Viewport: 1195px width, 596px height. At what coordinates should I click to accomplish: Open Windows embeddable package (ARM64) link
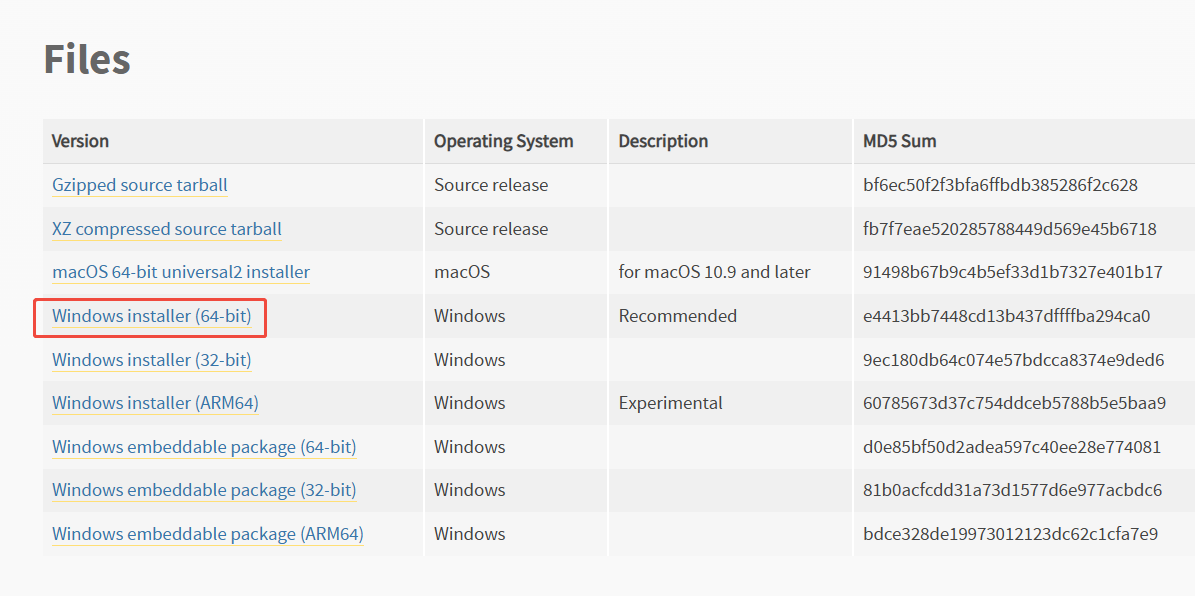pyautogui.click(x=207, y=534)
